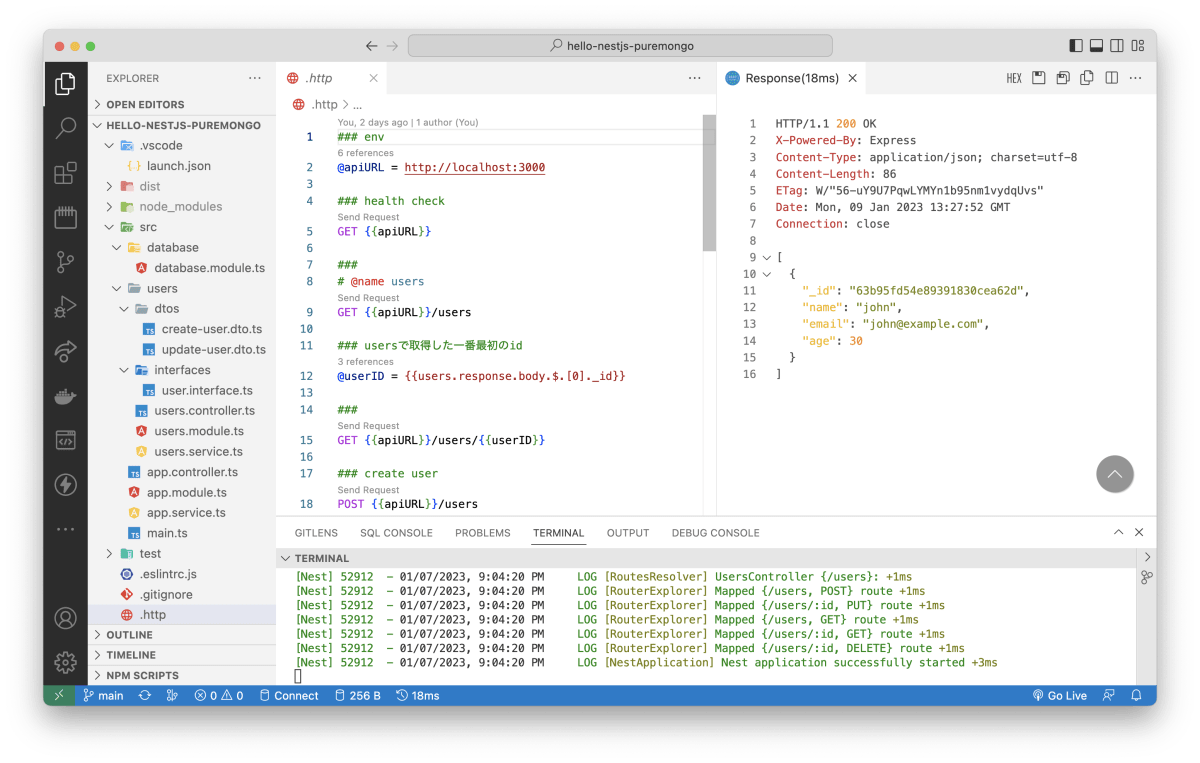Viewport: 1200px width, 763px height.
Task: Switch to the GITLENS panel tab
Action: (x=316, y=533)
